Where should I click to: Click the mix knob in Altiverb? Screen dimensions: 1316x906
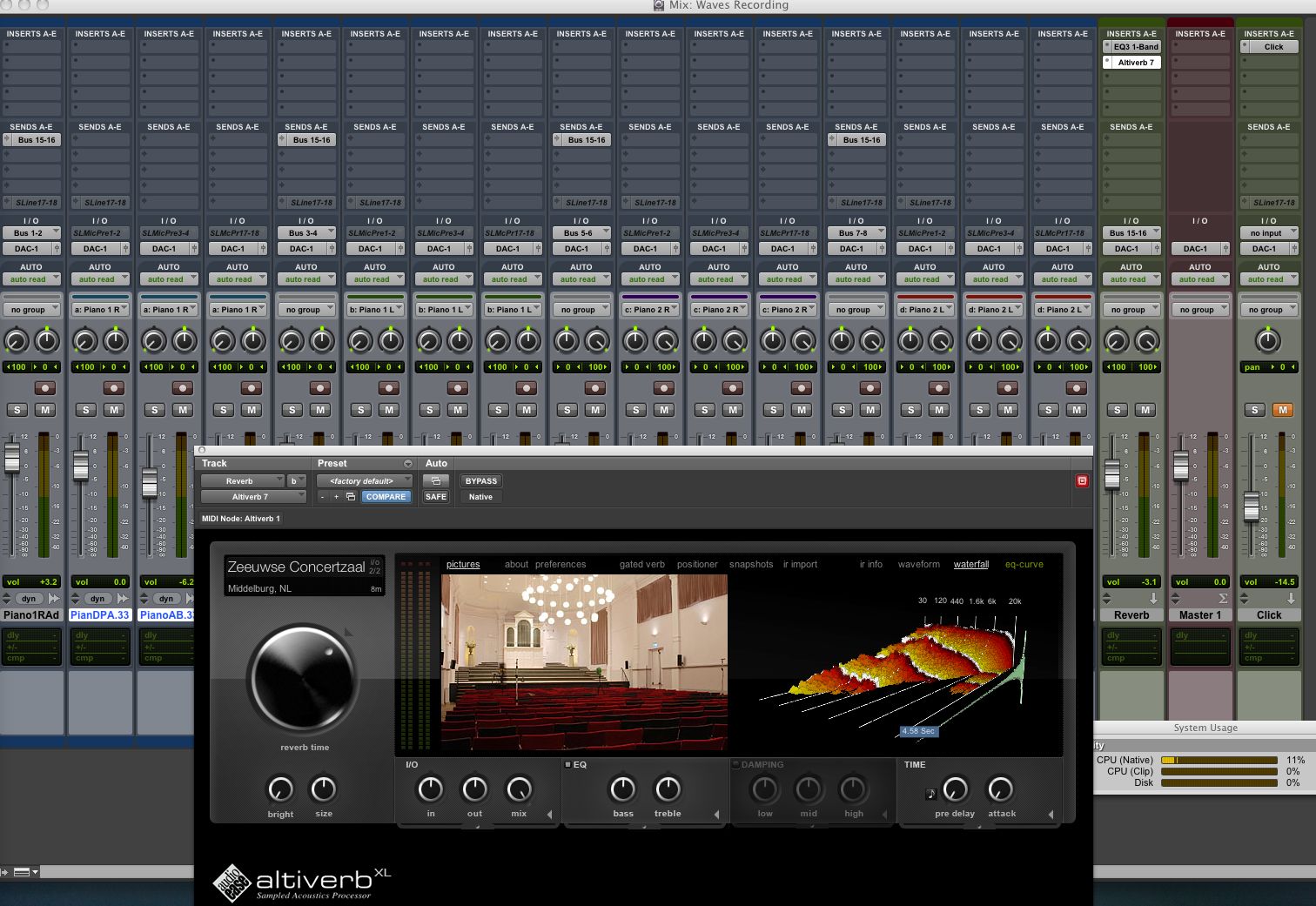point(519,789)
